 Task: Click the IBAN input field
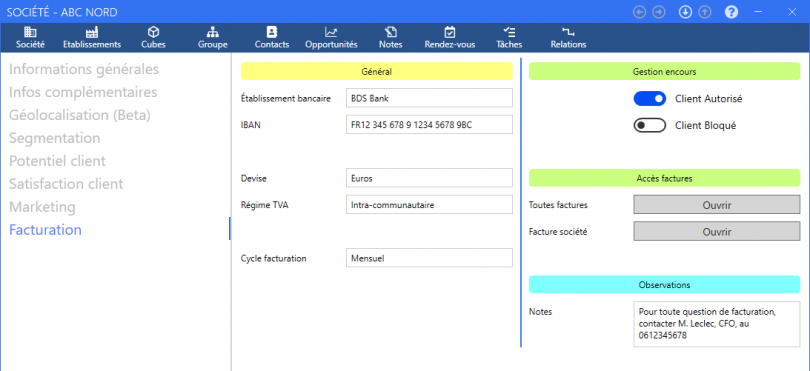(x=429, y=125)
